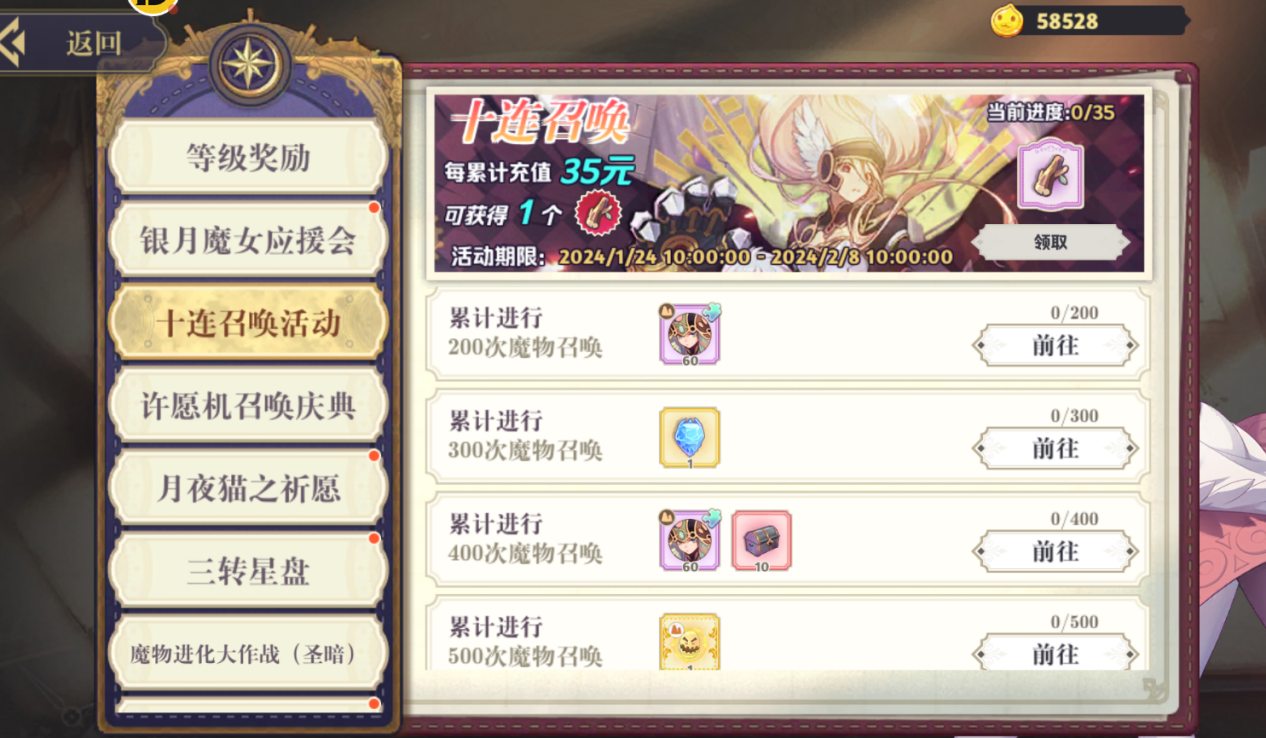1266x738 pixels.
Task: Select the 月夜猫之祈愿 tab
Action: coord(248,489)
